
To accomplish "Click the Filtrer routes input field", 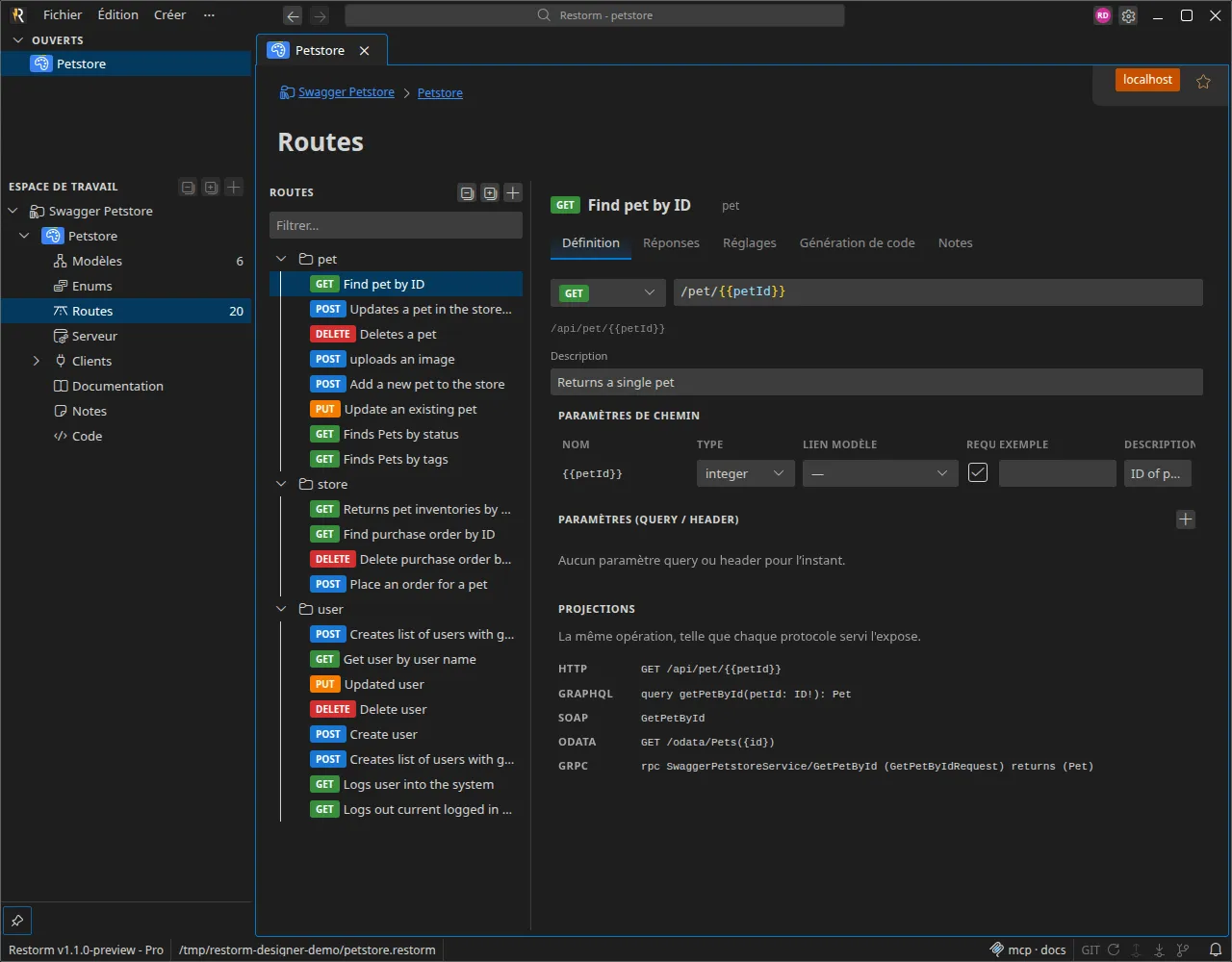I will point(396,225).
